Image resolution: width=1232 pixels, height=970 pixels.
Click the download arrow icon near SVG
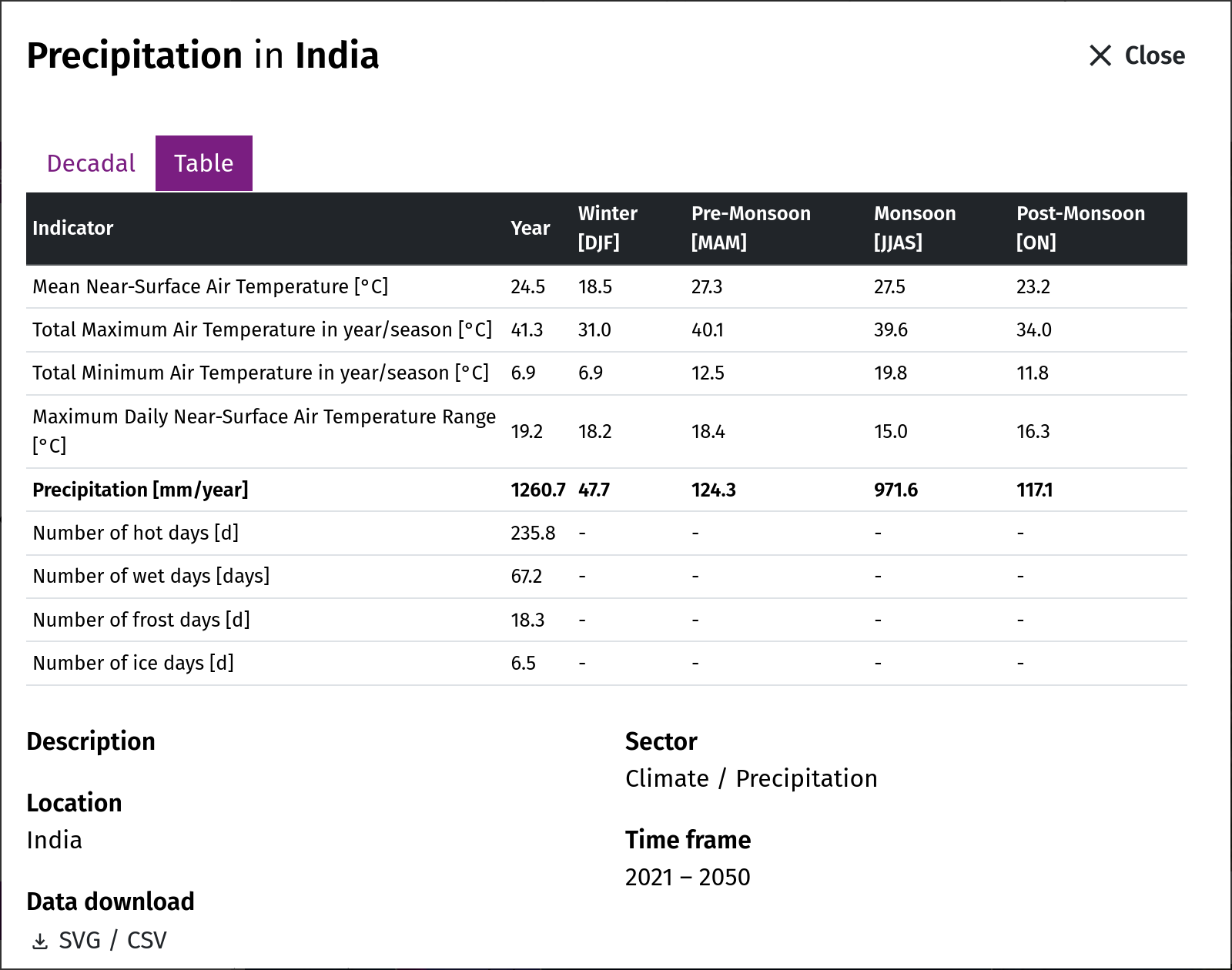[40, 941]
